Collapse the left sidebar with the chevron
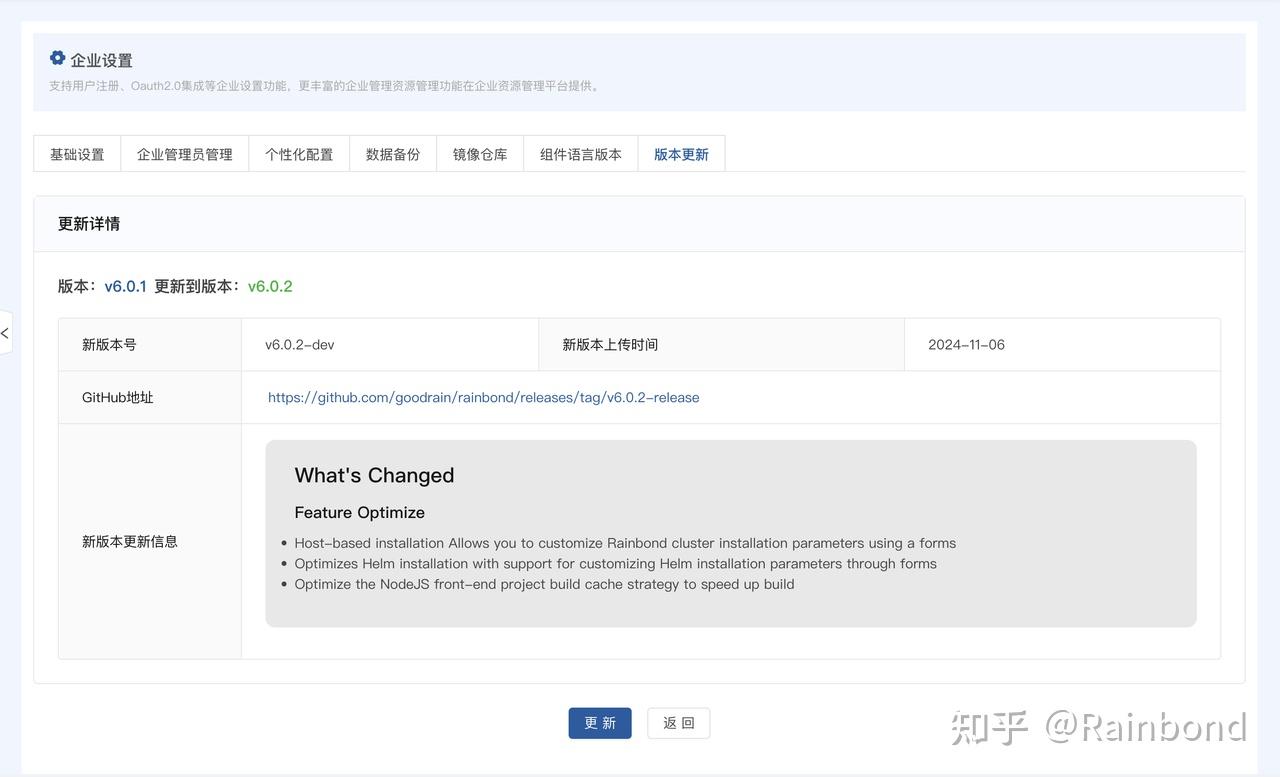 pyautogui.click(x=6, y=333)
